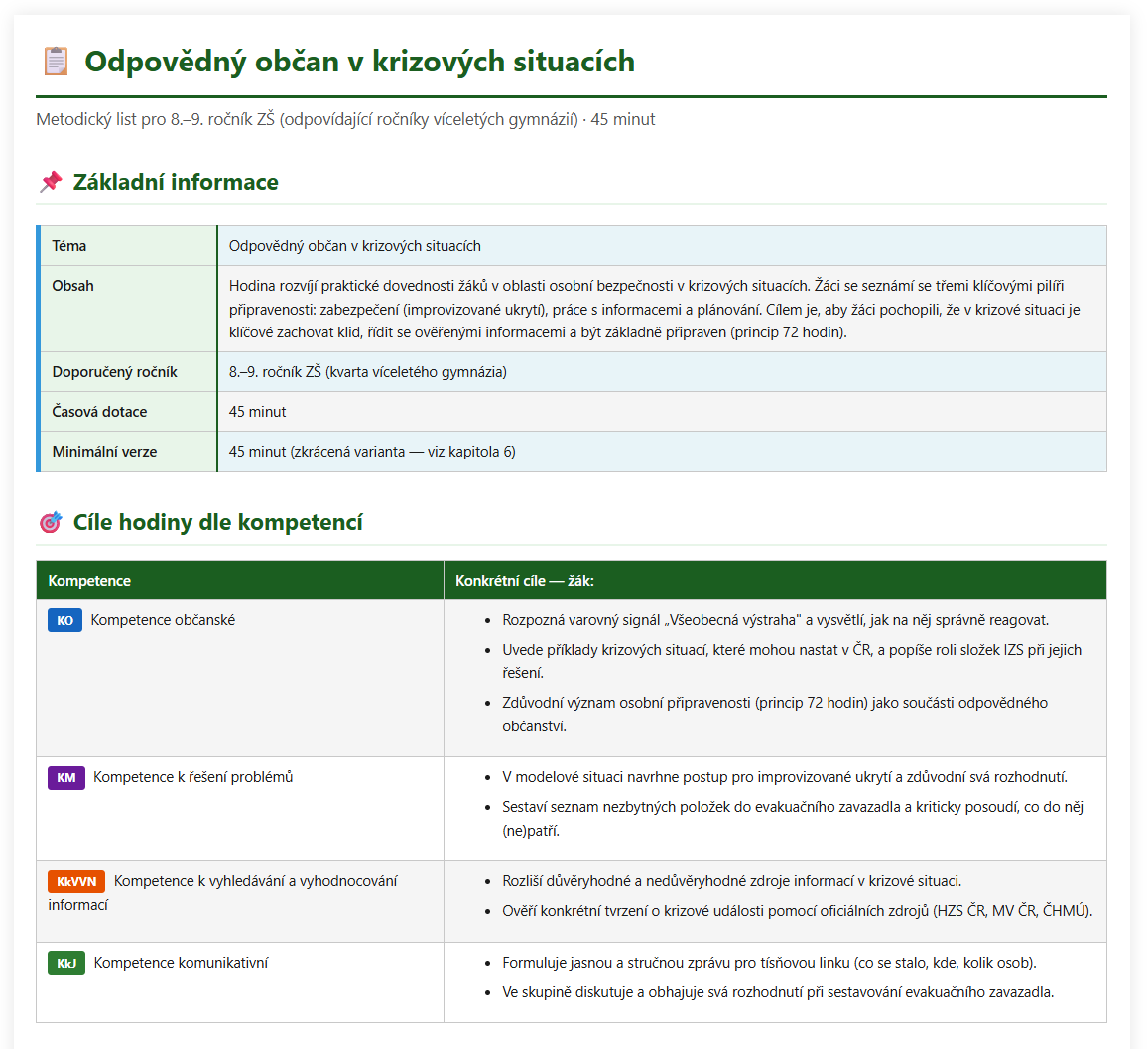Viewport: 1148px width, 1049px height.
Task: Click the Časová dotace row label
Action: tap(99, 412)
